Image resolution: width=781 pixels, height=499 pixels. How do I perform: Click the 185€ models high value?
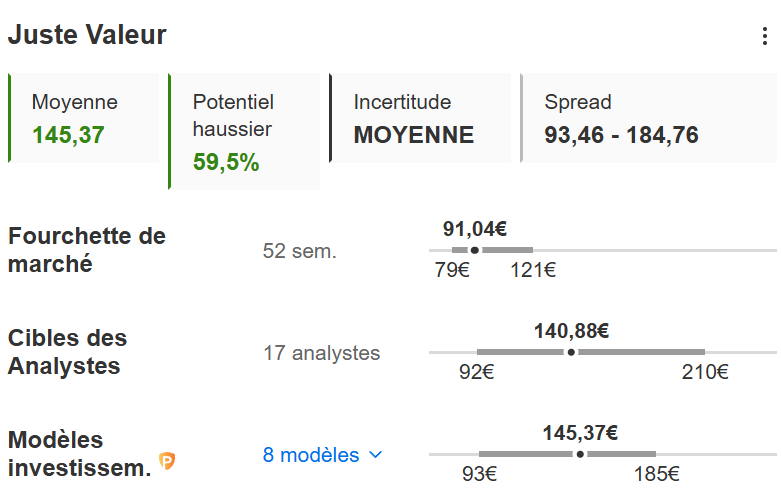656,474
